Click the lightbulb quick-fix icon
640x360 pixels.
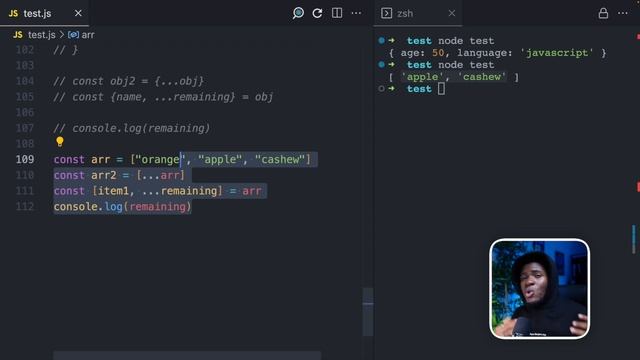click(60, 142)
